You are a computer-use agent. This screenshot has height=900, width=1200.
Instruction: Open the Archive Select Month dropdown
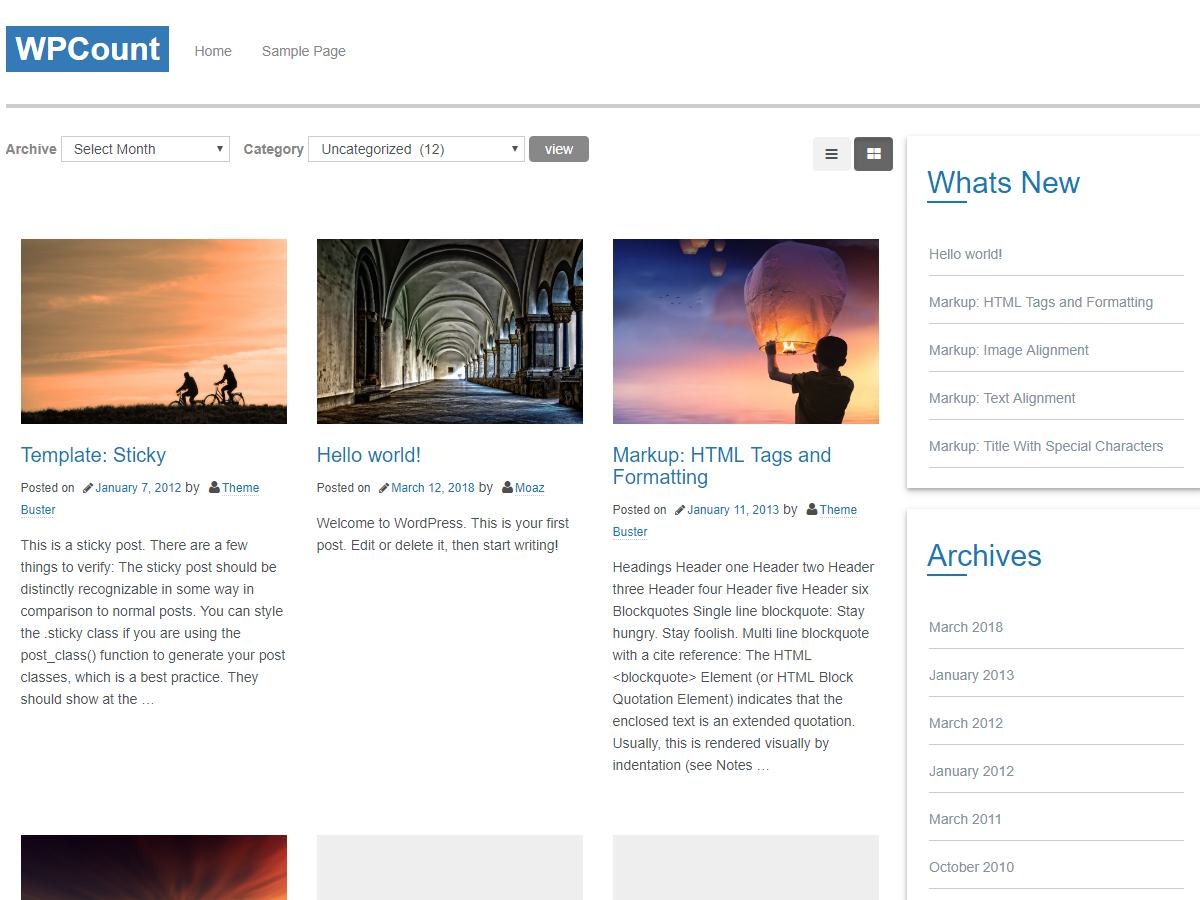pyautogui.click(x=144, y=148)
